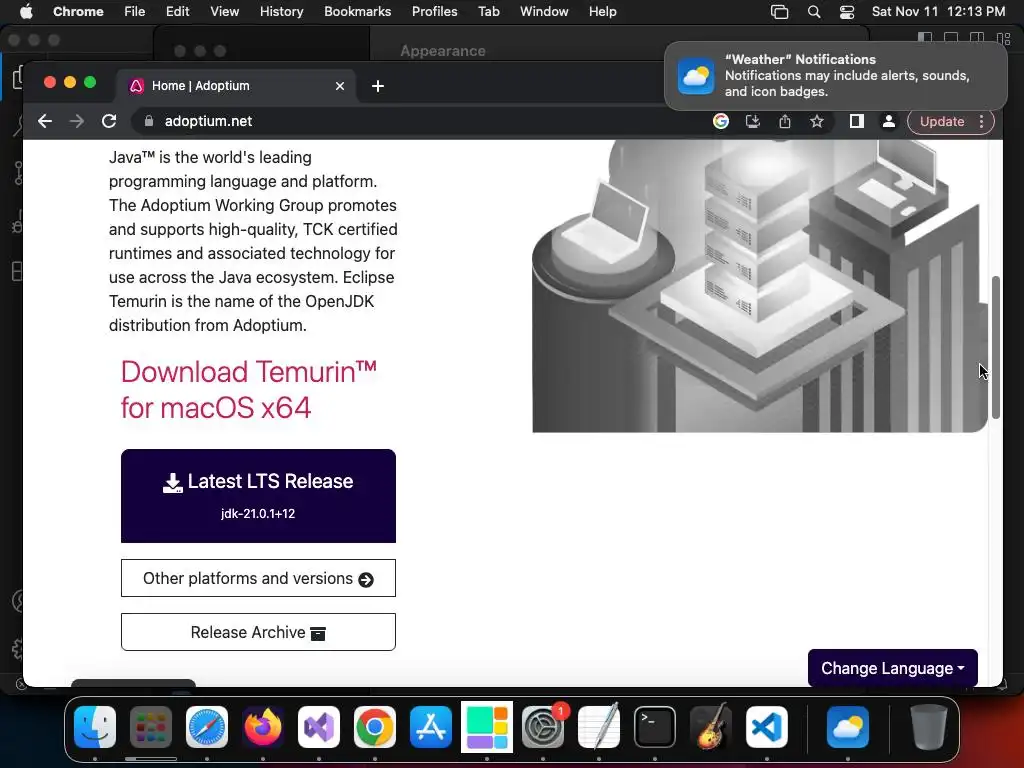Click the install app icon in address bar
The image size is (1024, 768).
[753, 121]
